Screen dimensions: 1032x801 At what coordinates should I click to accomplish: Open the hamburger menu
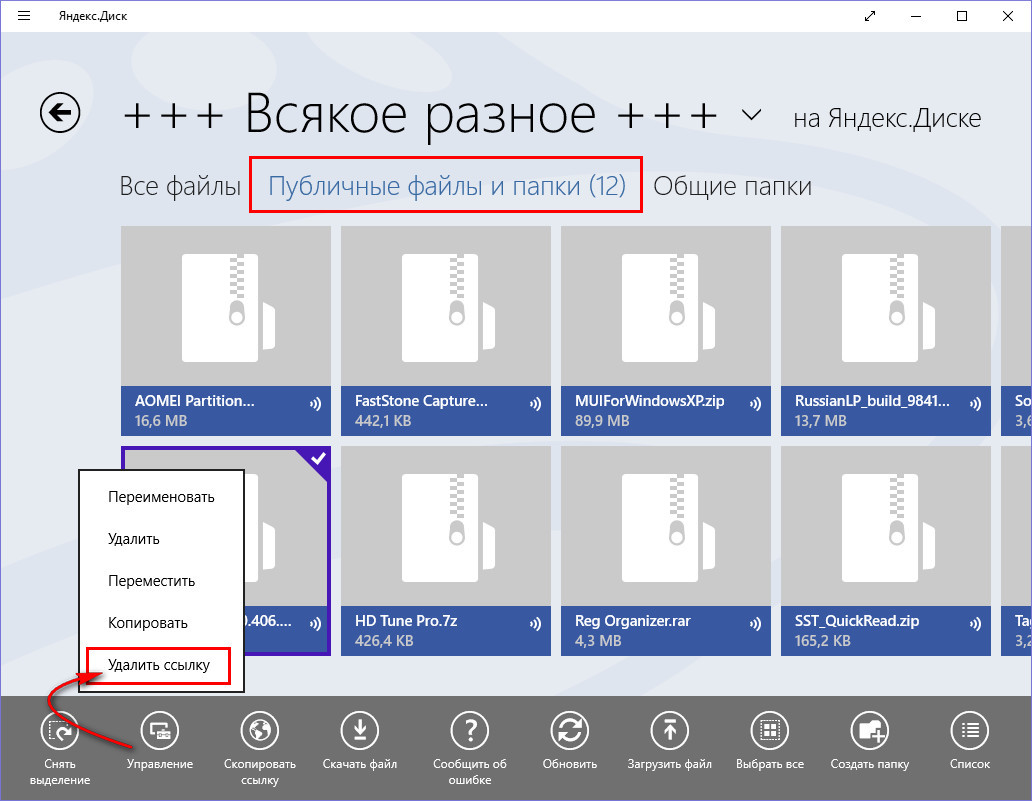24,16
